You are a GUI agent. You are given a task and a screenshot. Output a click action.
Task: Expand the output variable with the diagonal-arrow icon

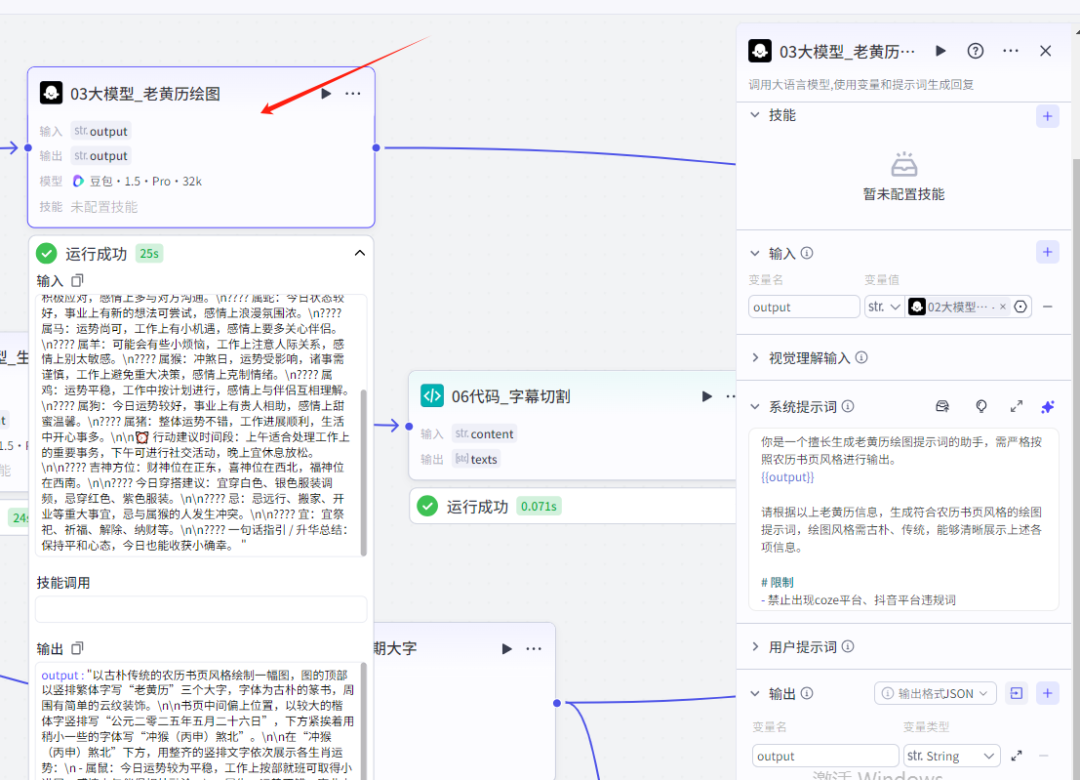click(x=1018, y=755)
